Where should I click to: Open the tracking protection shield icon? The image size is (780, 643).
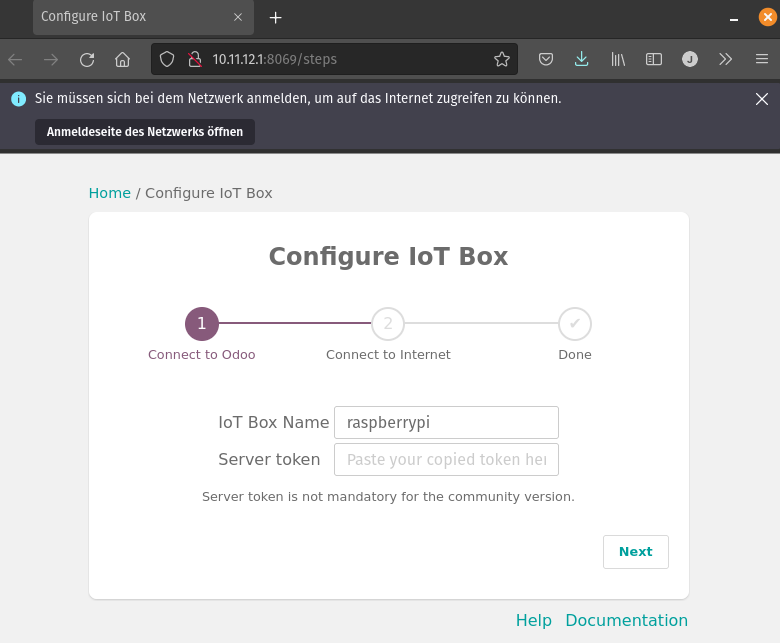tap(167, 59)
